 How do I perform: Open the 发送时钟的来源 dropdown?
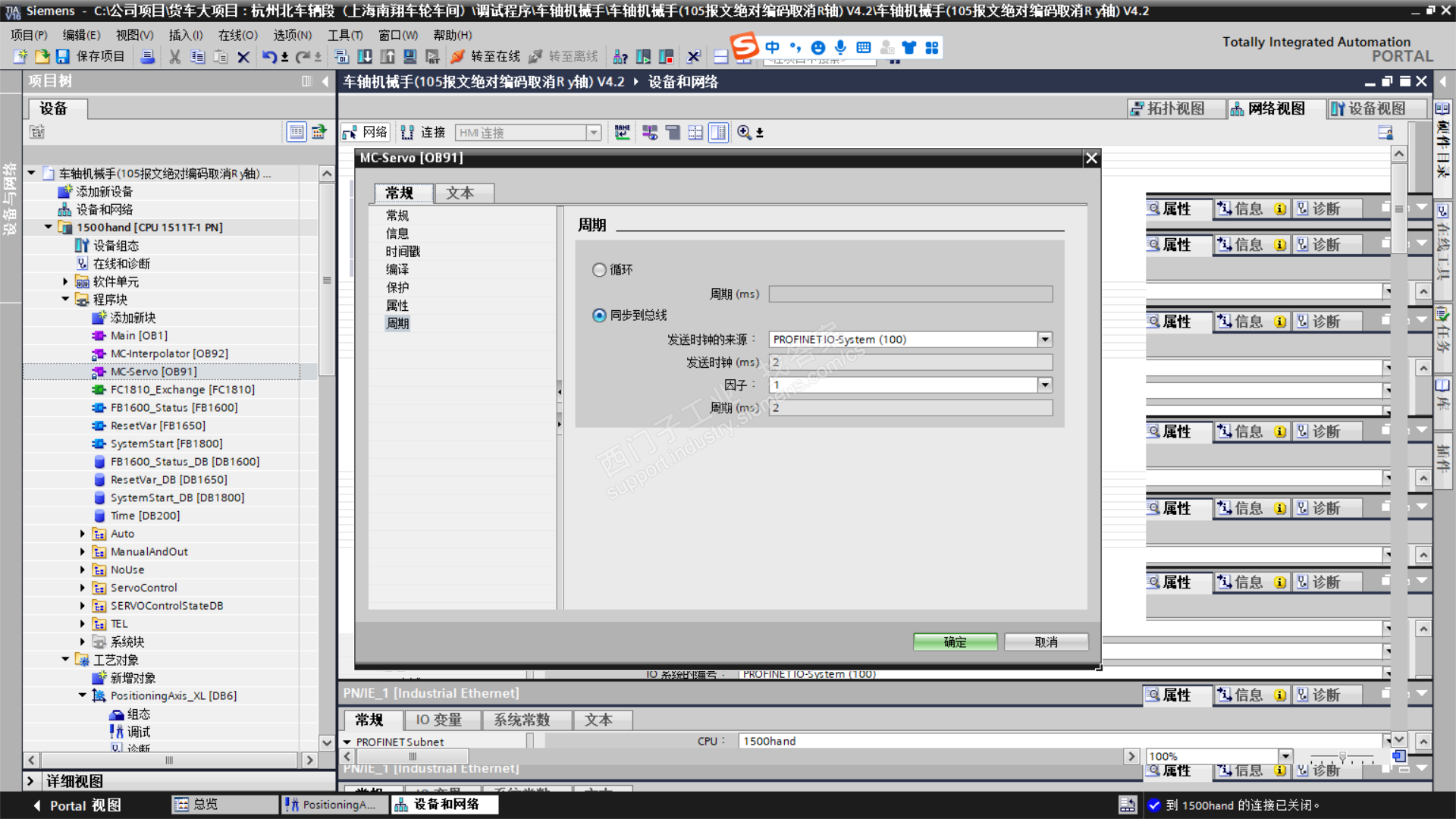[1045, 340]
